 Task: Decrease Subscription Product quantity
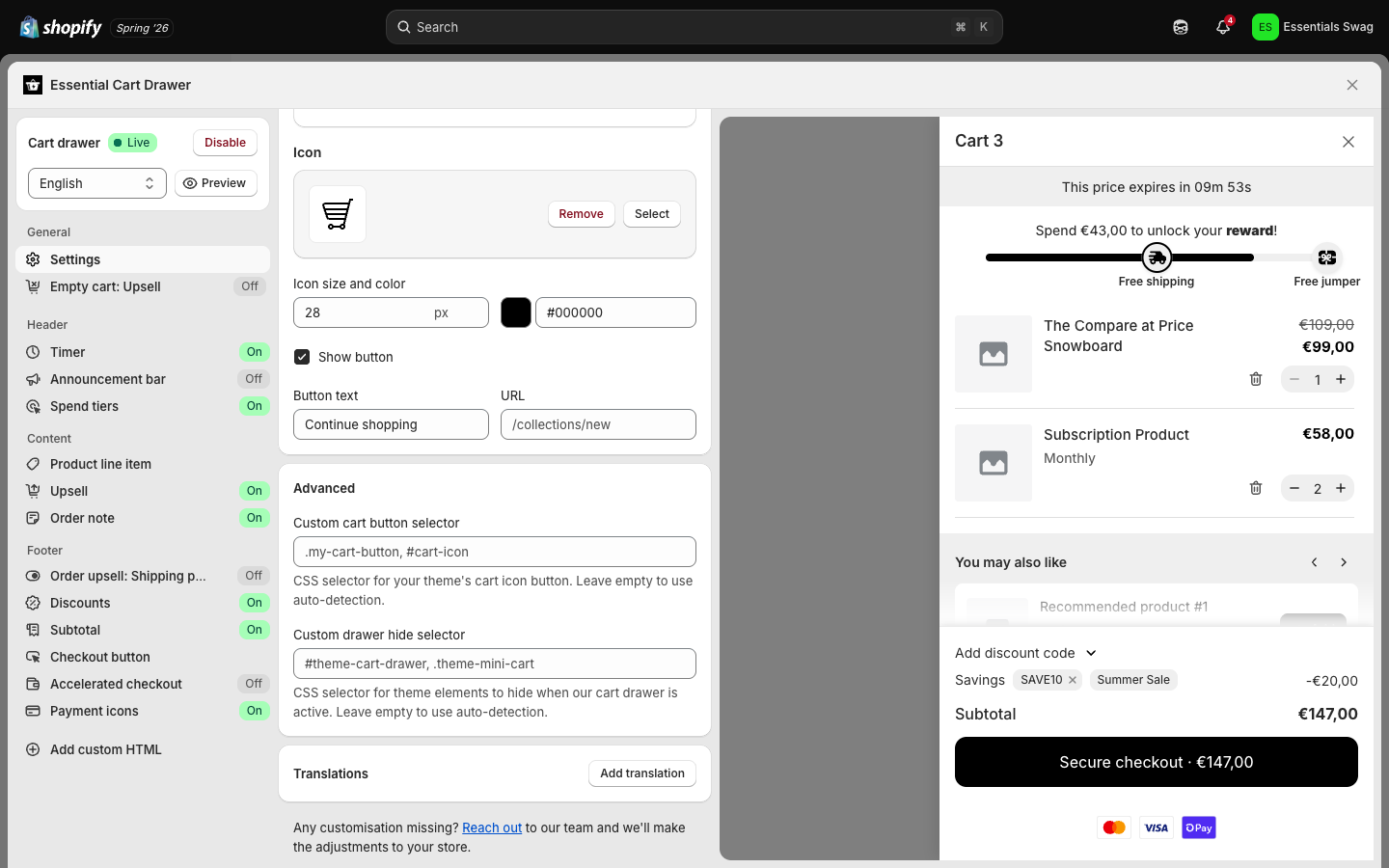click(1294, 488)
